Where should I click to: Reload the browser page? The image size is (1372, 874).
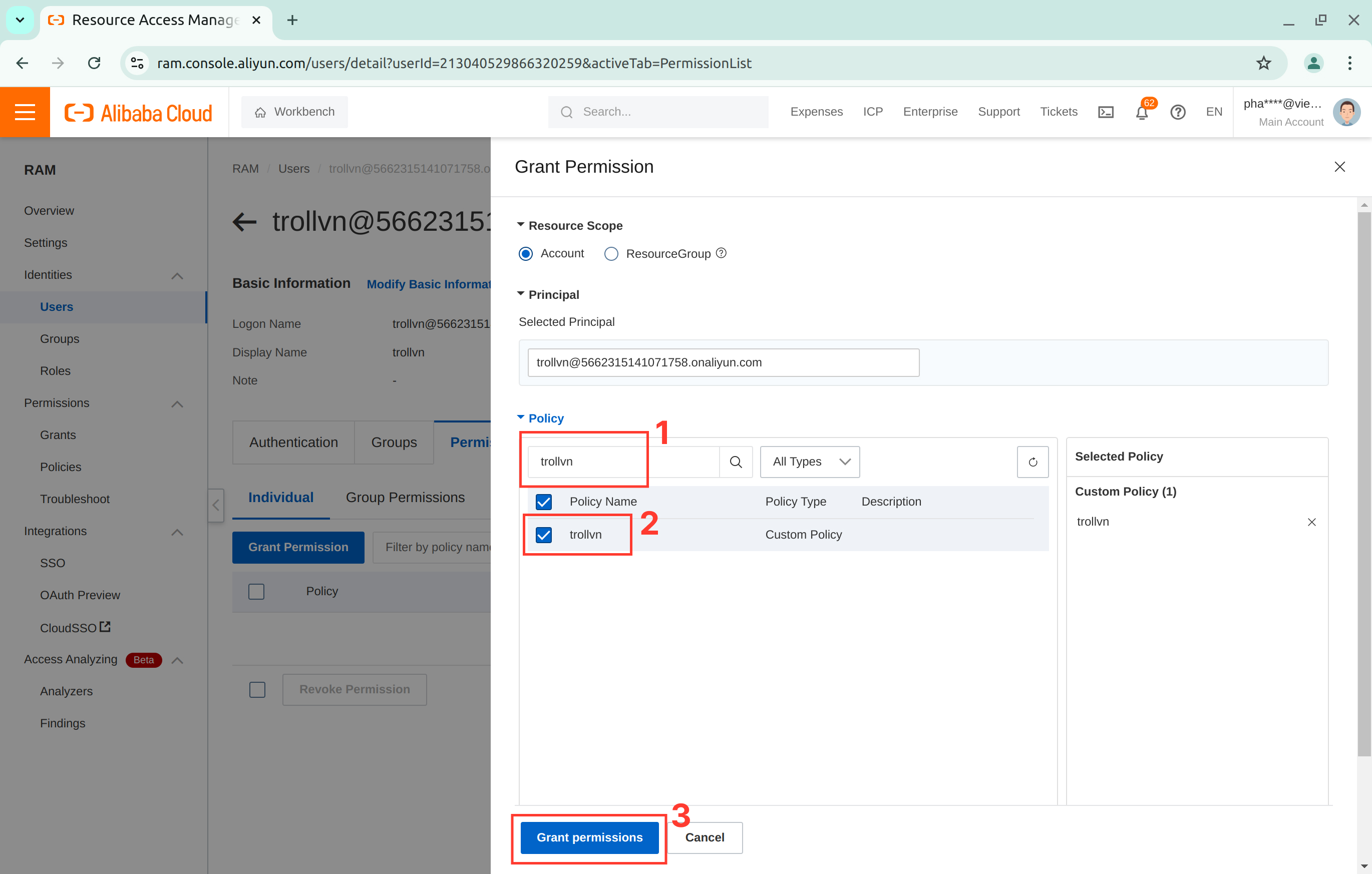tap(94, 63)
